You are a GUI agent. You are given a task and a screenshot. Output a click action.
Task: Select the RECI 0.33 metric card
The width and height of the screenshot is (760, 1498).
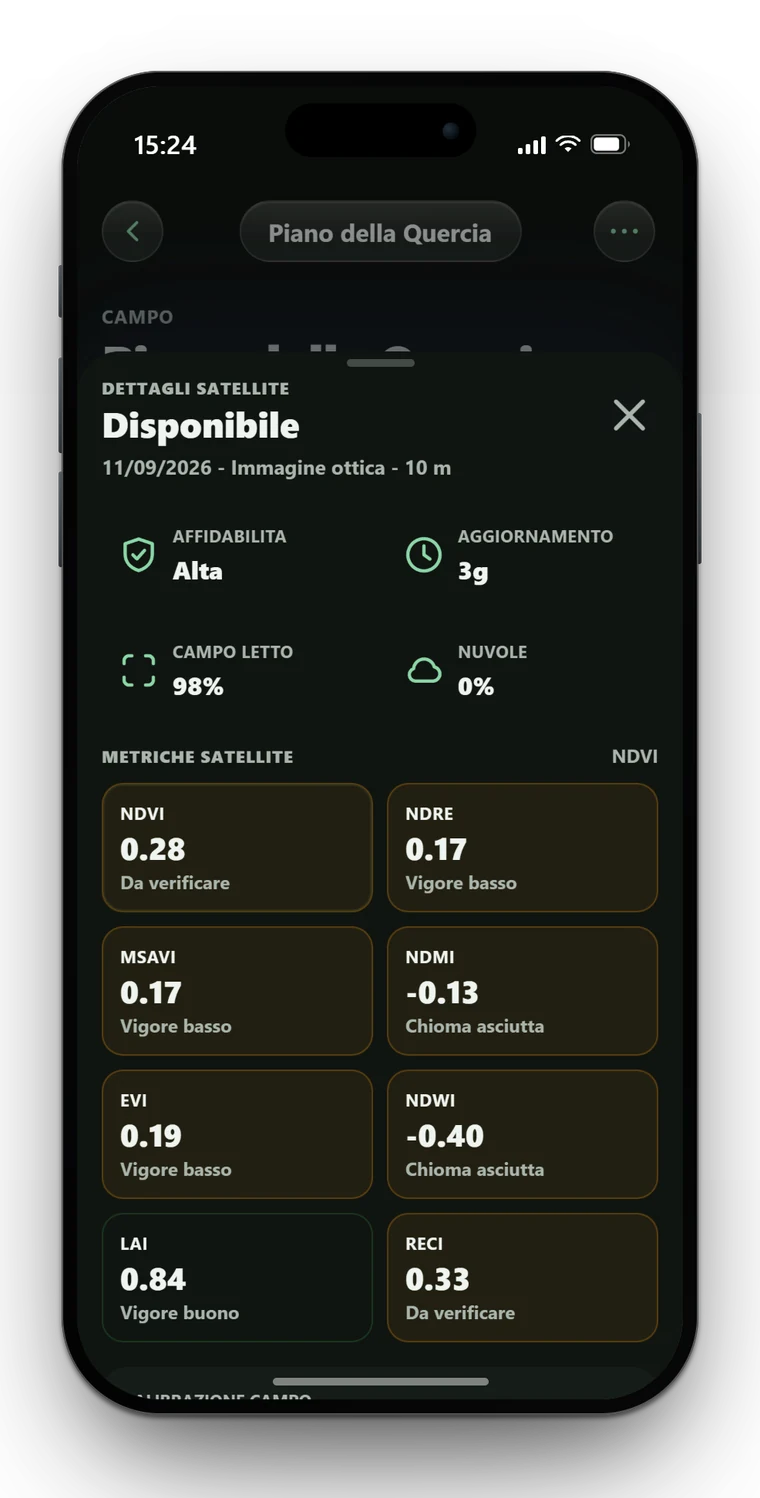click(x=522, y=1277)
